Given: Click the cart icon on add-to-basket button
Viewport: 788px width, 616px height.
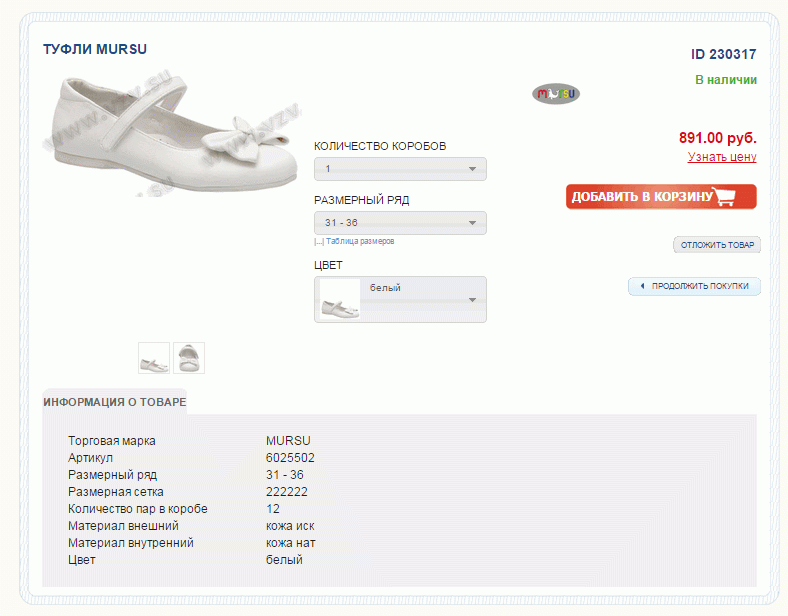Looking at the screenshot, I should pyautogui.click(x=735, y=197).
